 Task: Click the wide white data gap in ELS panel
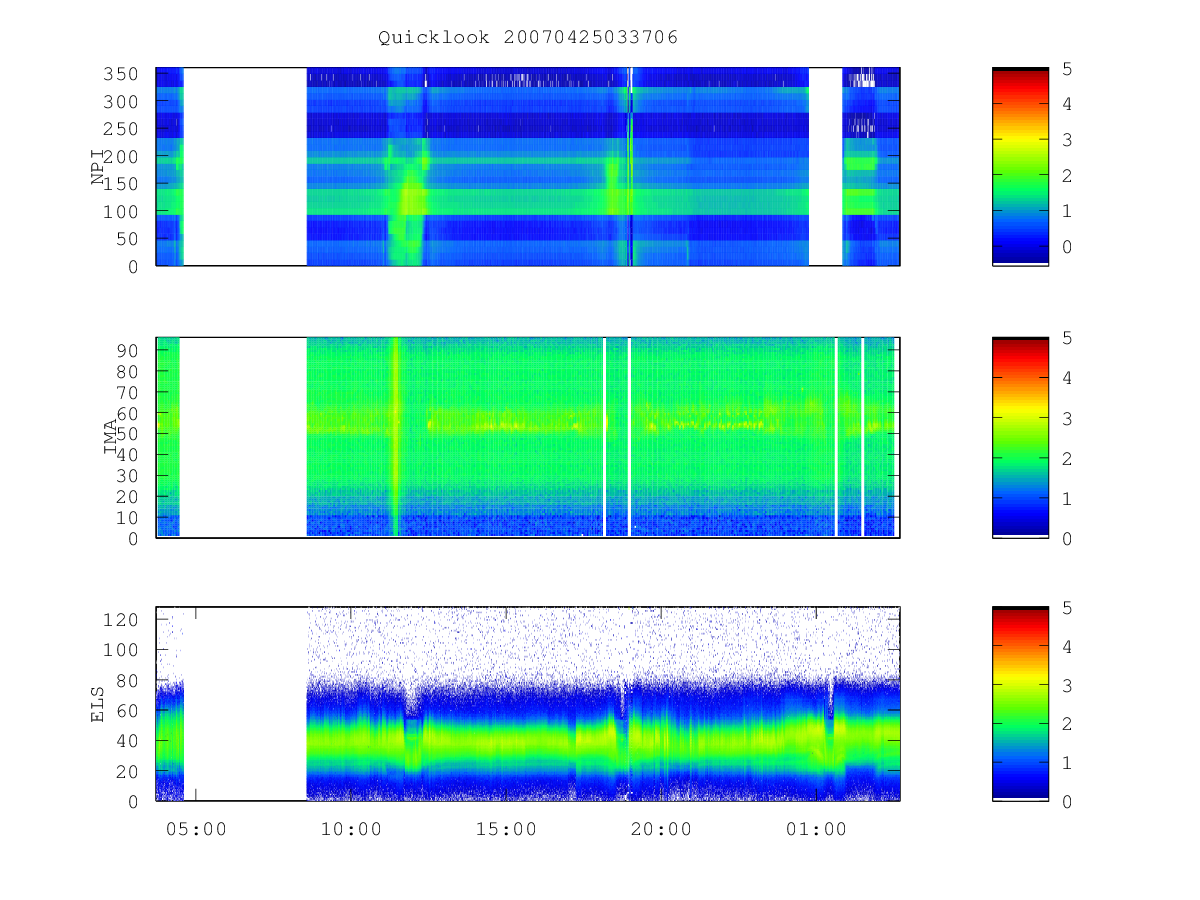click(245, 704)
